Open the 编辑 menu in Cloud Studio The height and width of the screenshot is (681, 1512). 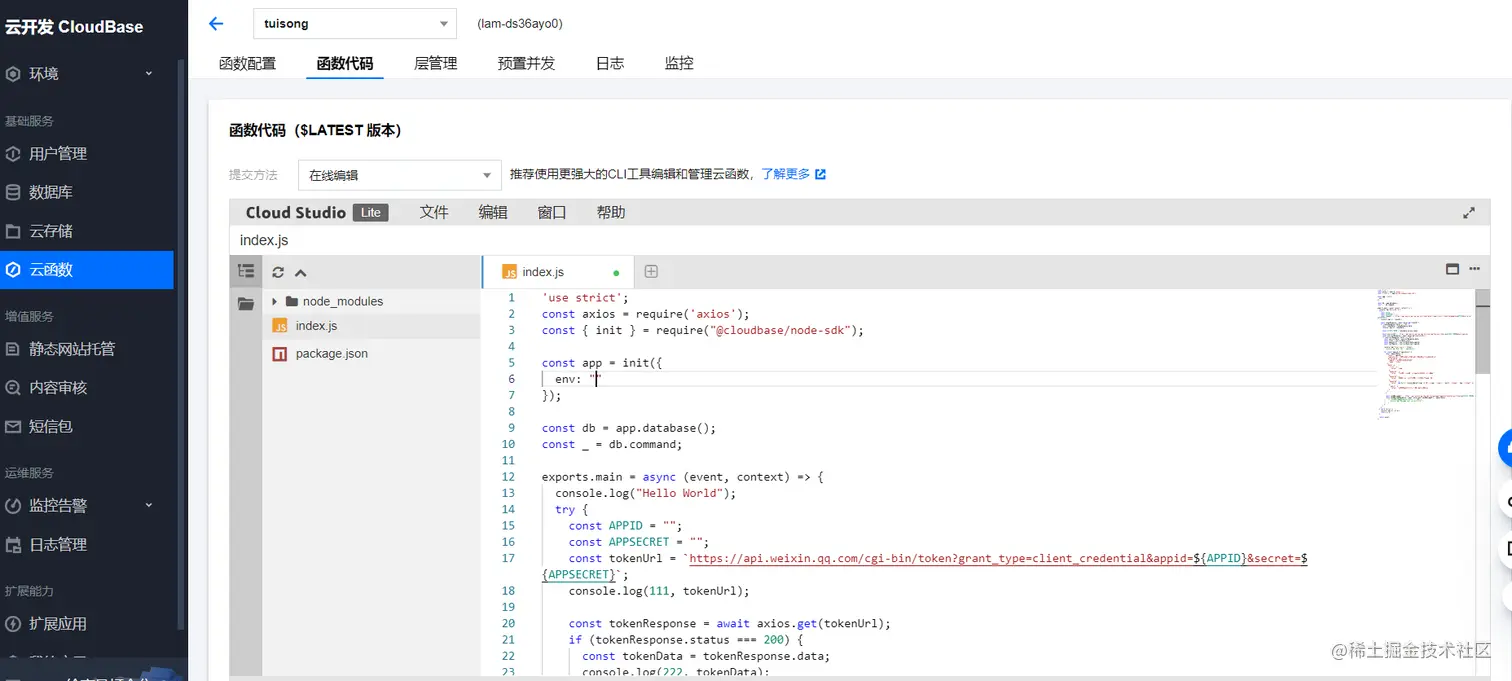click(493, 212)
